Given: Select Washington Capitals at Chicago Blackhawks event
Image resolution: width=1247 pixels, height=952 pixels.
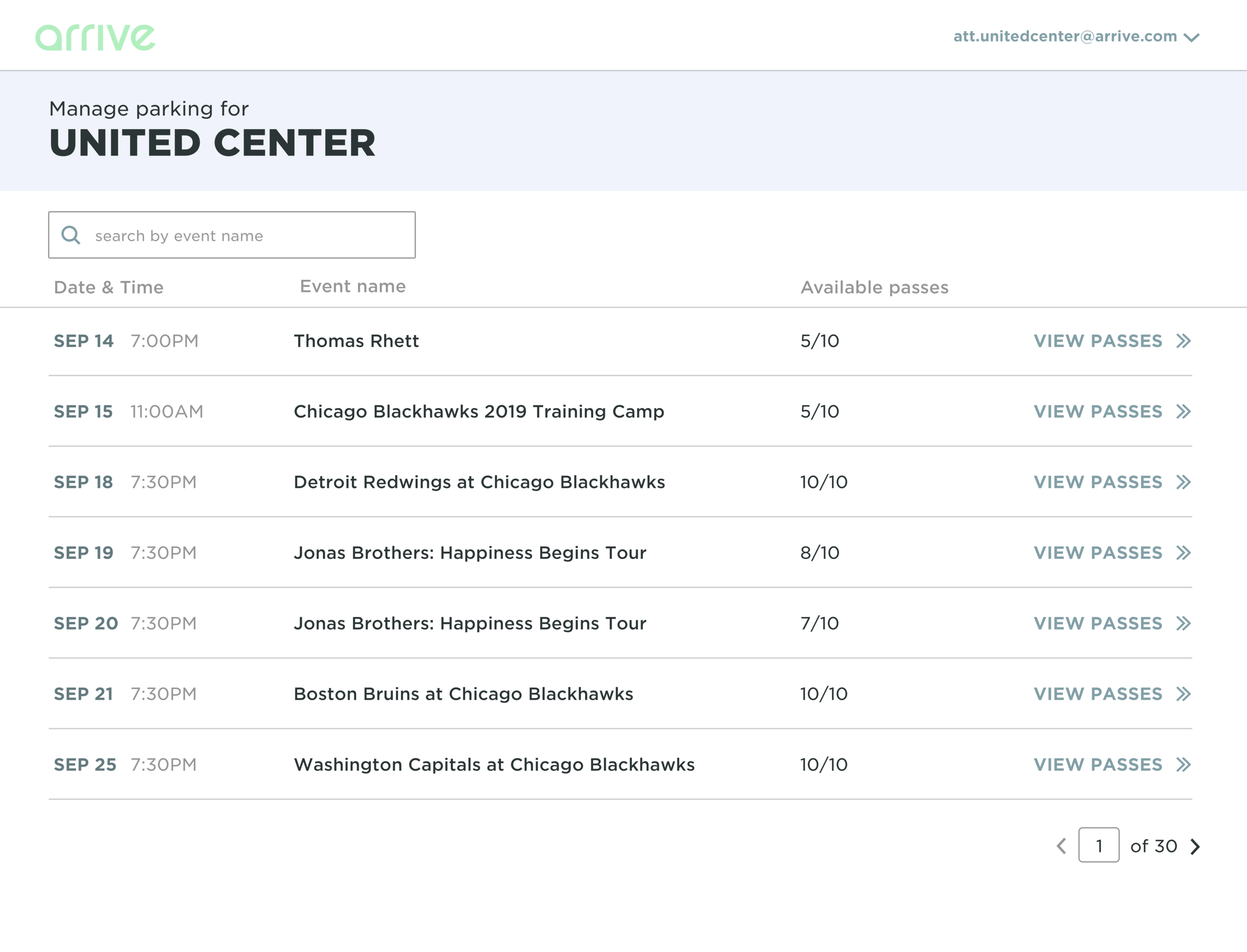Looking at the screenshot, I should (494, 764).
